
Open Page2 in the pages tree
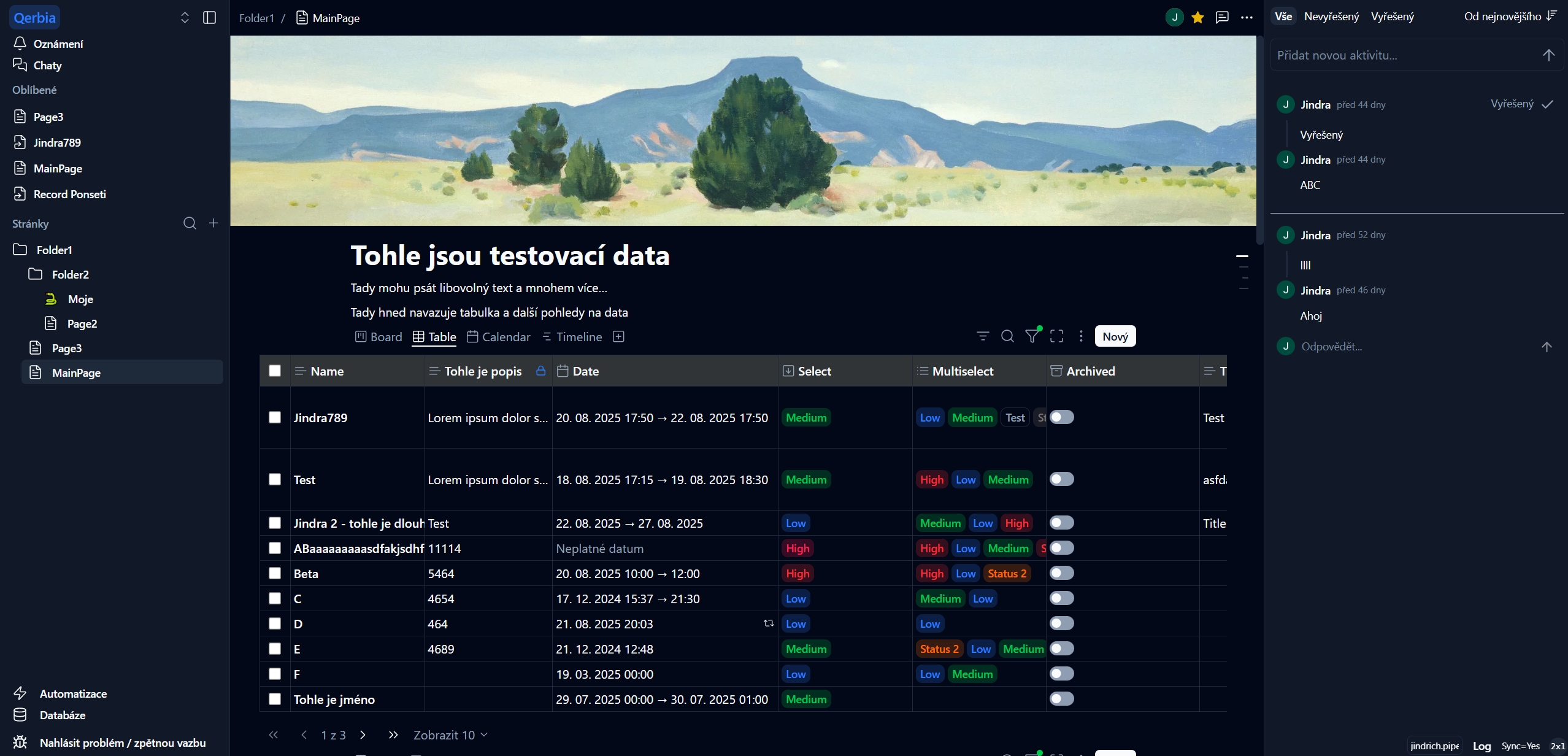point(82,323)
